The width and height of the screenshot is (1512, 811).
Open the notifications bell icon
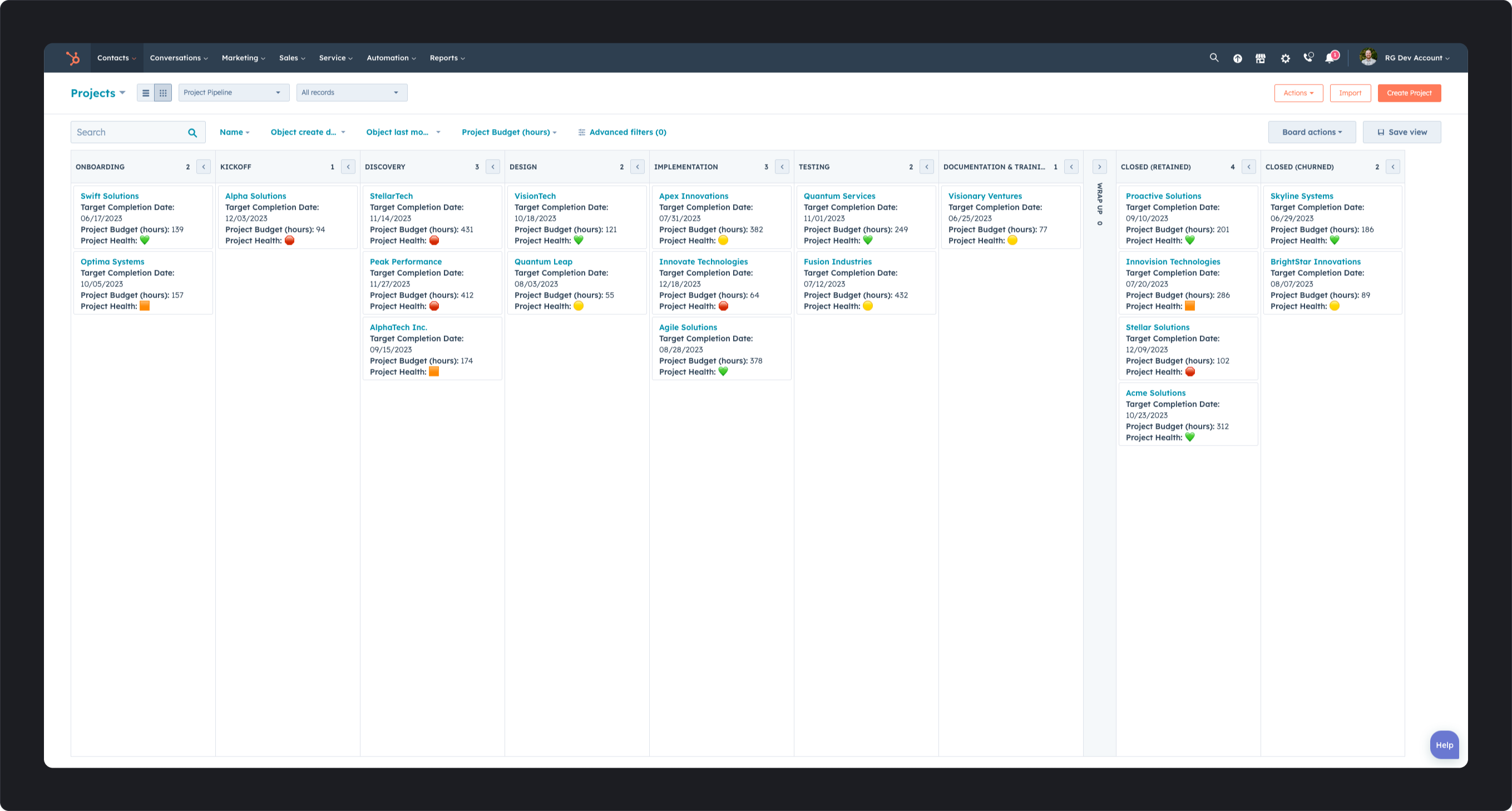[x=1330, y=57]
